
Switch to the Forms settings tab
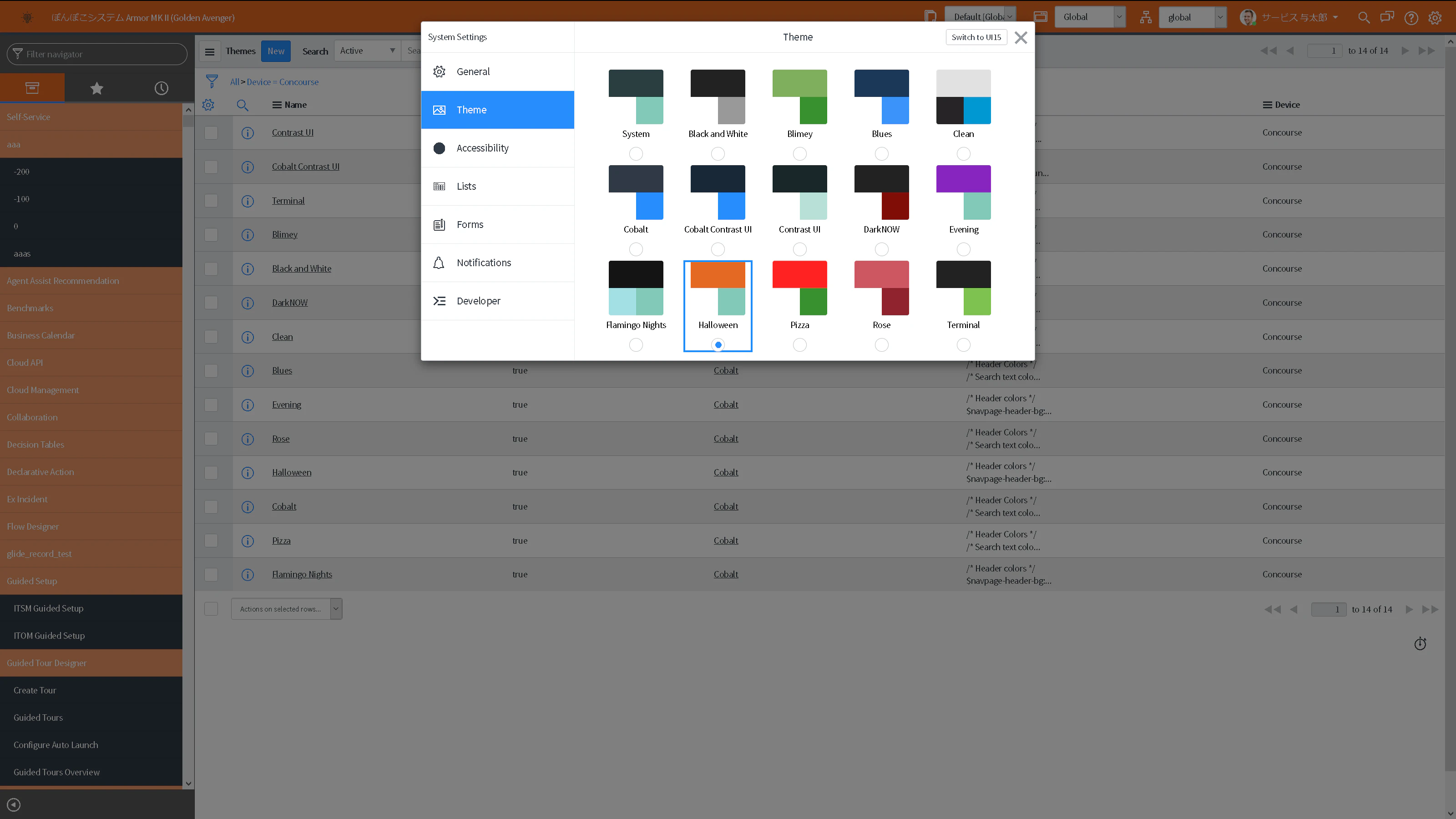click(x=497, y=224)
